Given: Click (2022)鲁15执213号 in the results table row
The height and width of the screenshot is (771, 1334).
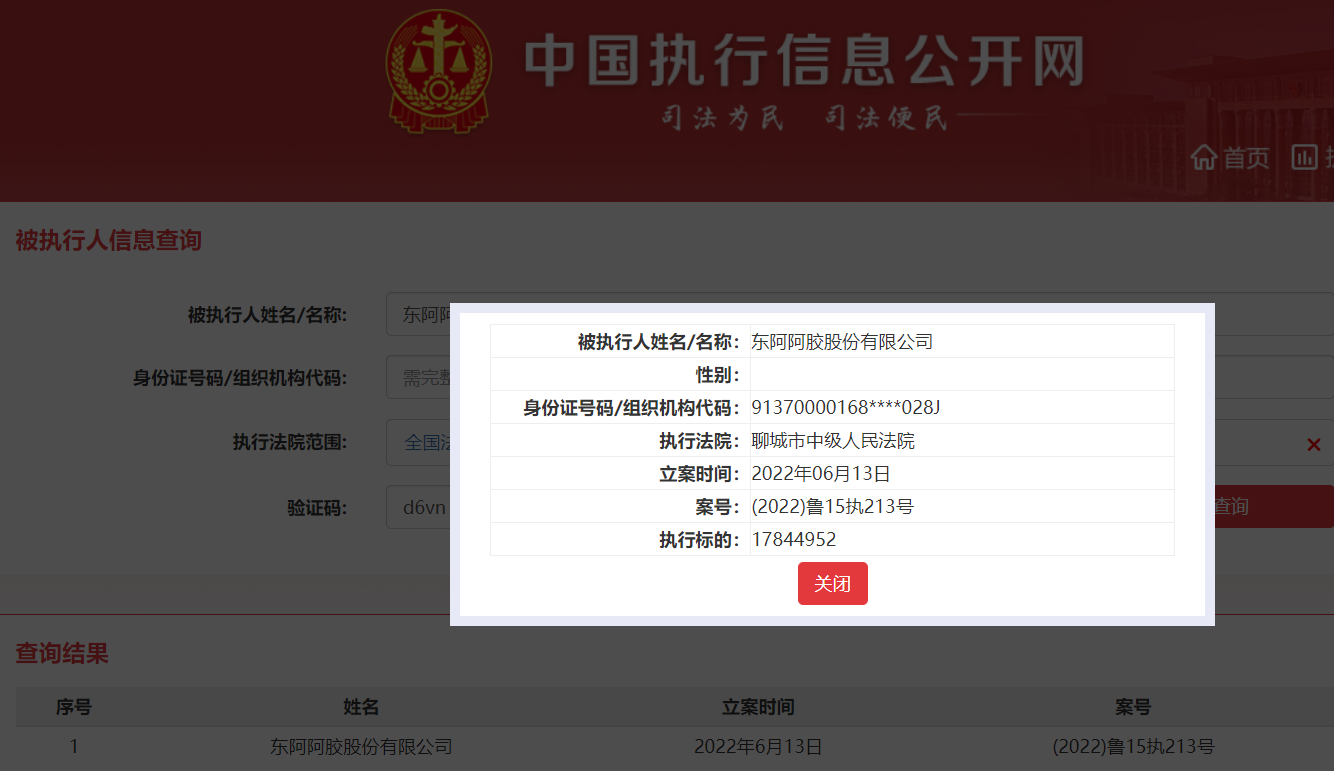Looking at the screenshot, I should [x=1133, y=747].
